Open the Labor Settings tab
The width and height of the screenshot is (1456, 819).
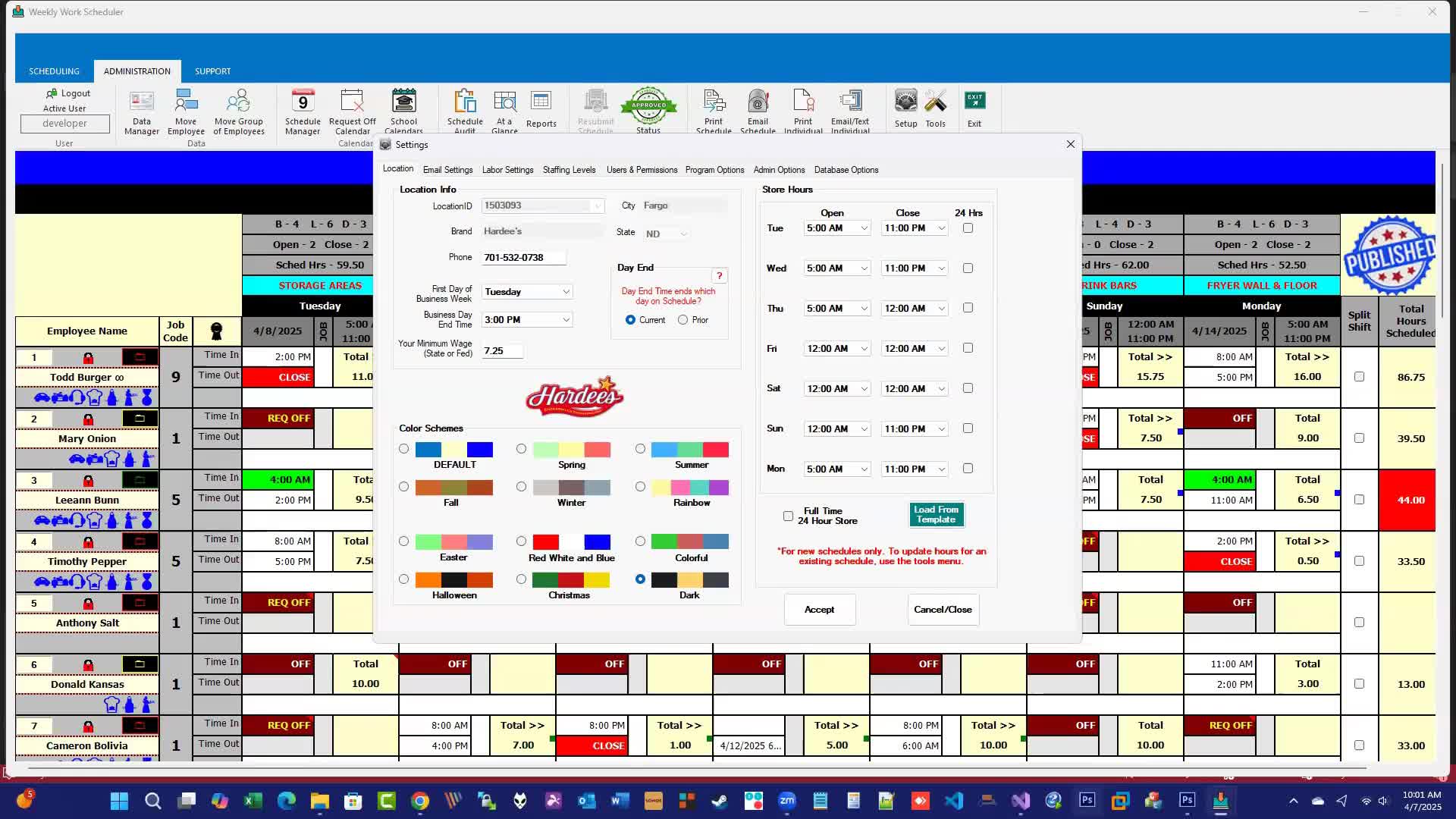(507, 170)
